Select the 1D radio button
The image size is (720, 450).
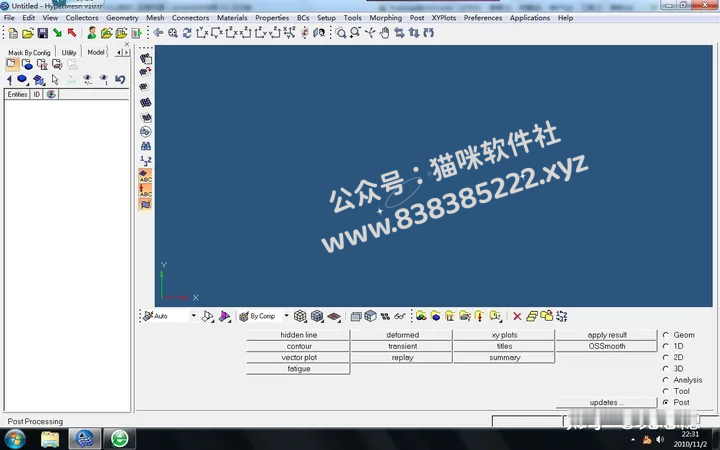tap(665, 346)
